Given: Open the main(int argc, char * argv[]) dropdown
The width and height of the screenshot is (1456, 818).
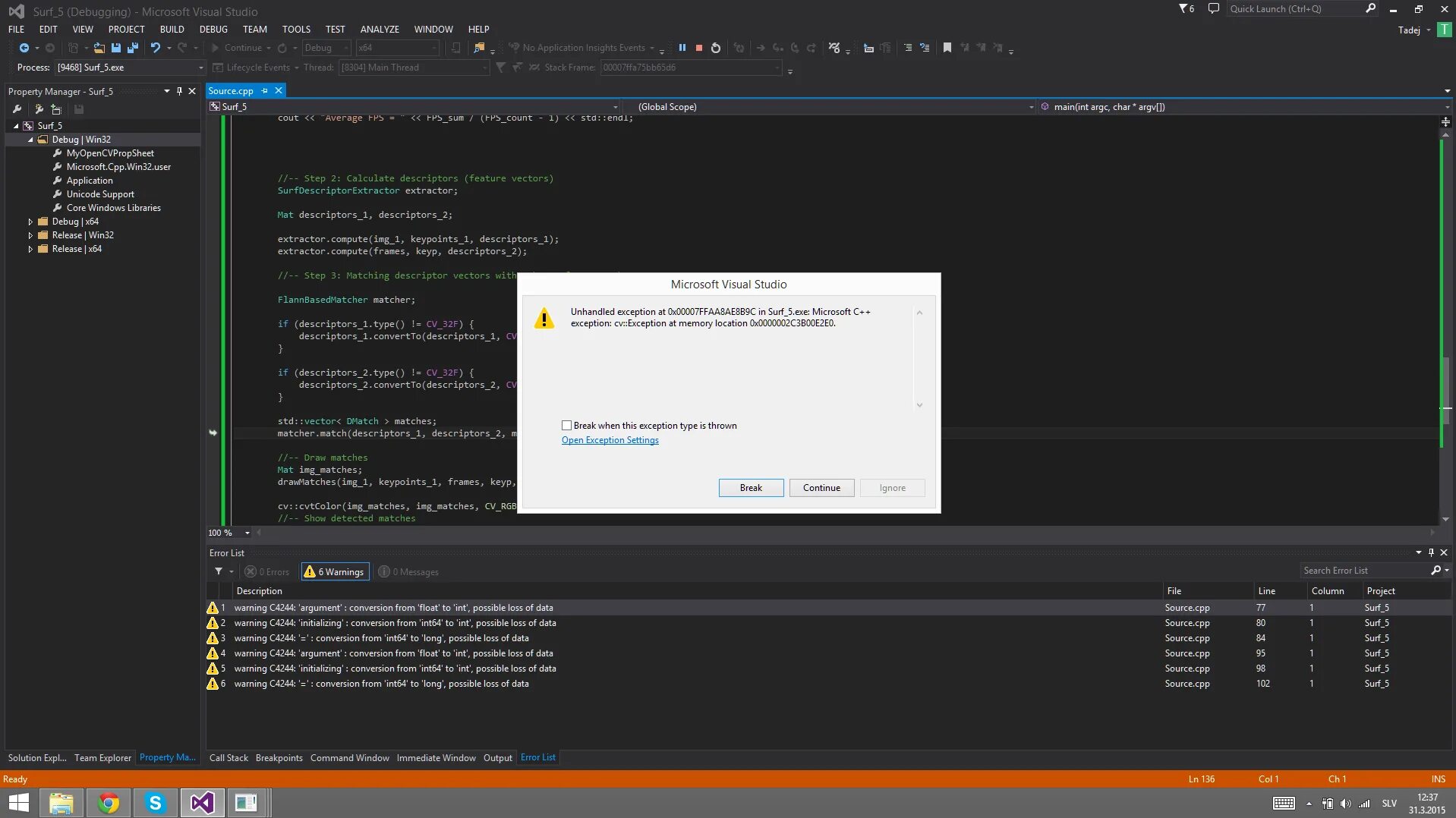Looking at the screenshot, I should 1245,107.
